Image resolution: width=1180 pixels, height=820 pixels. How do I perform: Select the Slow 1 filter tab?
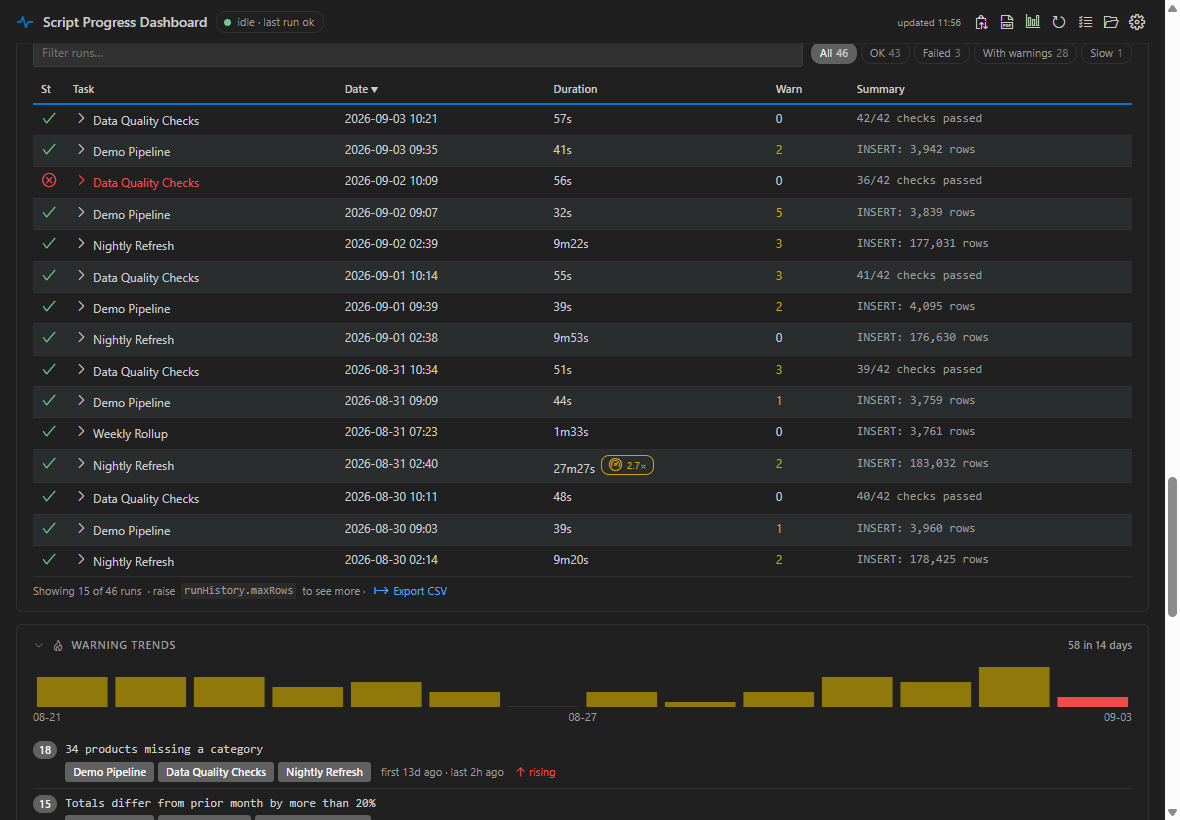coord(1106,53)
